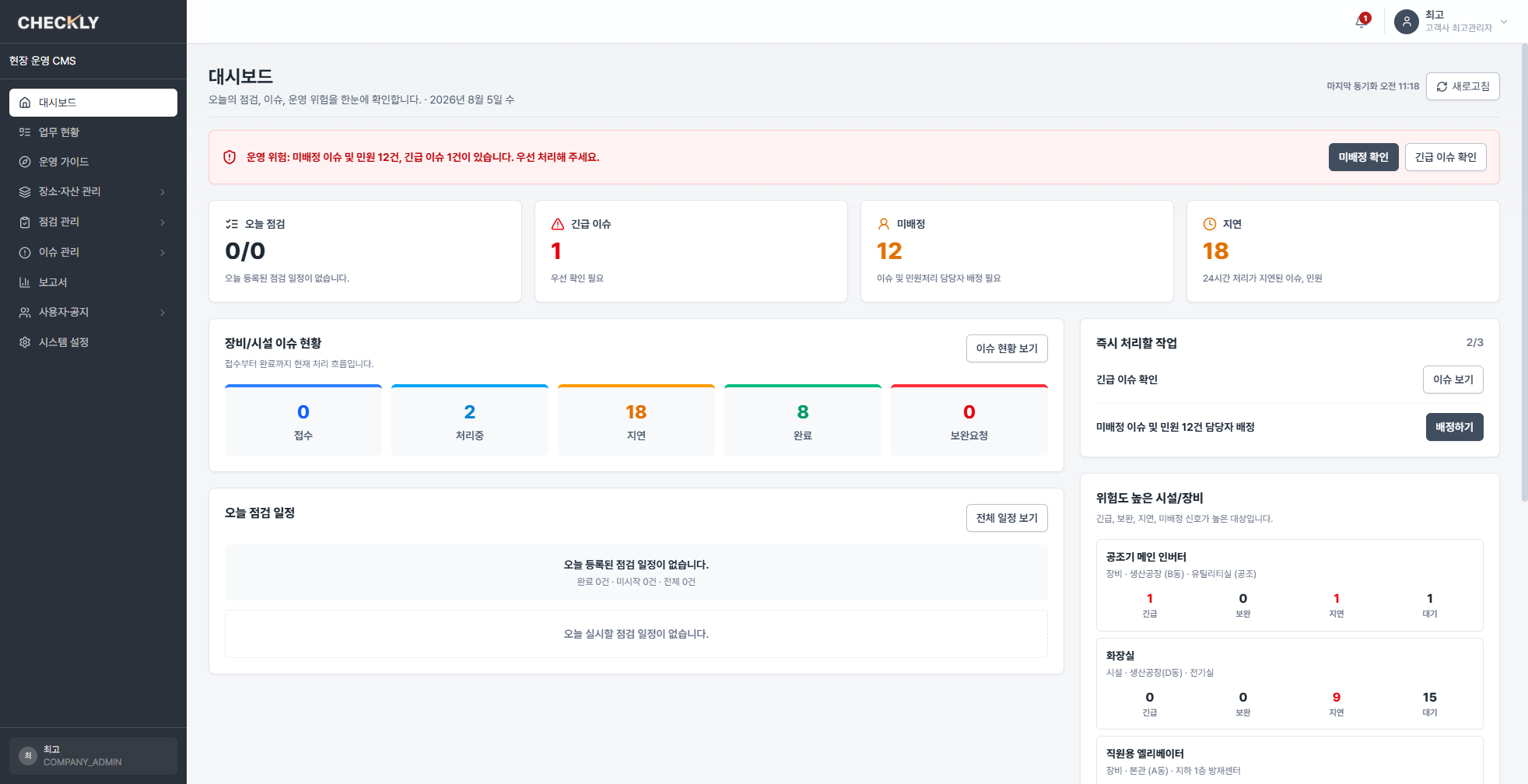Screen dimensions: 1528x784
Task: Click the 현장 운영 CMS label
Action: [43, 61]
